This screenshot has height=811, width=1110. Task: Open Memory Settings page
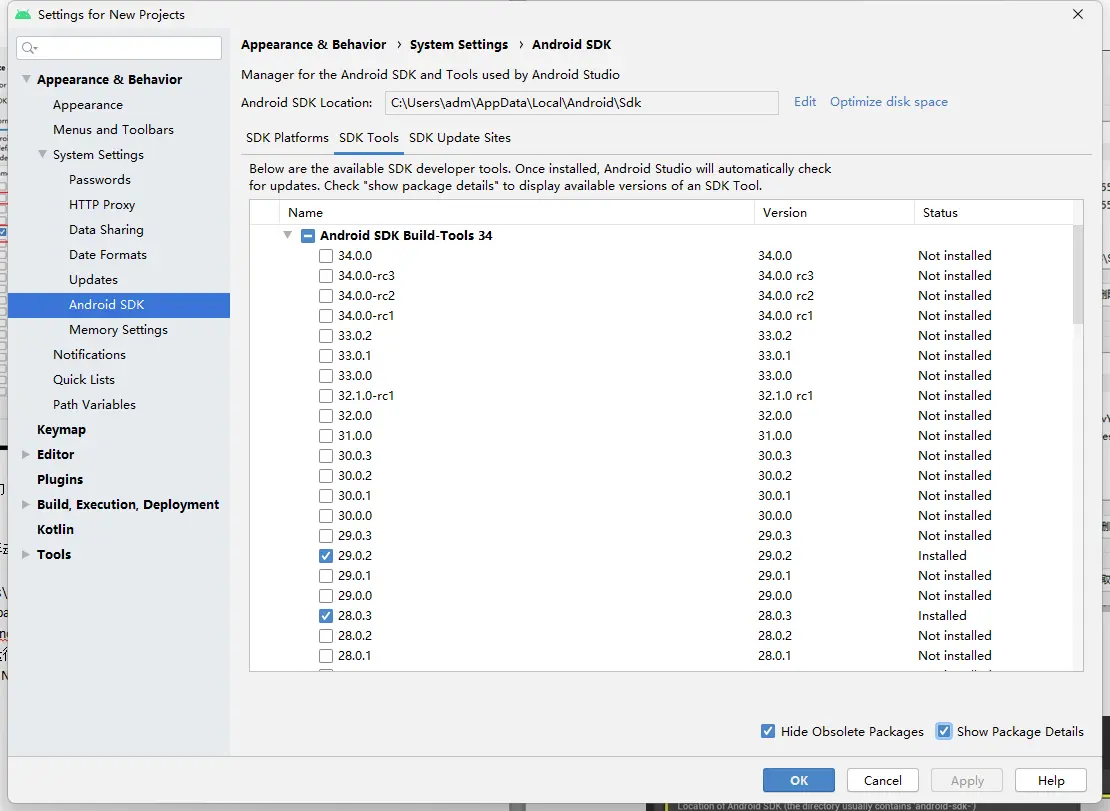coord(118,330)
